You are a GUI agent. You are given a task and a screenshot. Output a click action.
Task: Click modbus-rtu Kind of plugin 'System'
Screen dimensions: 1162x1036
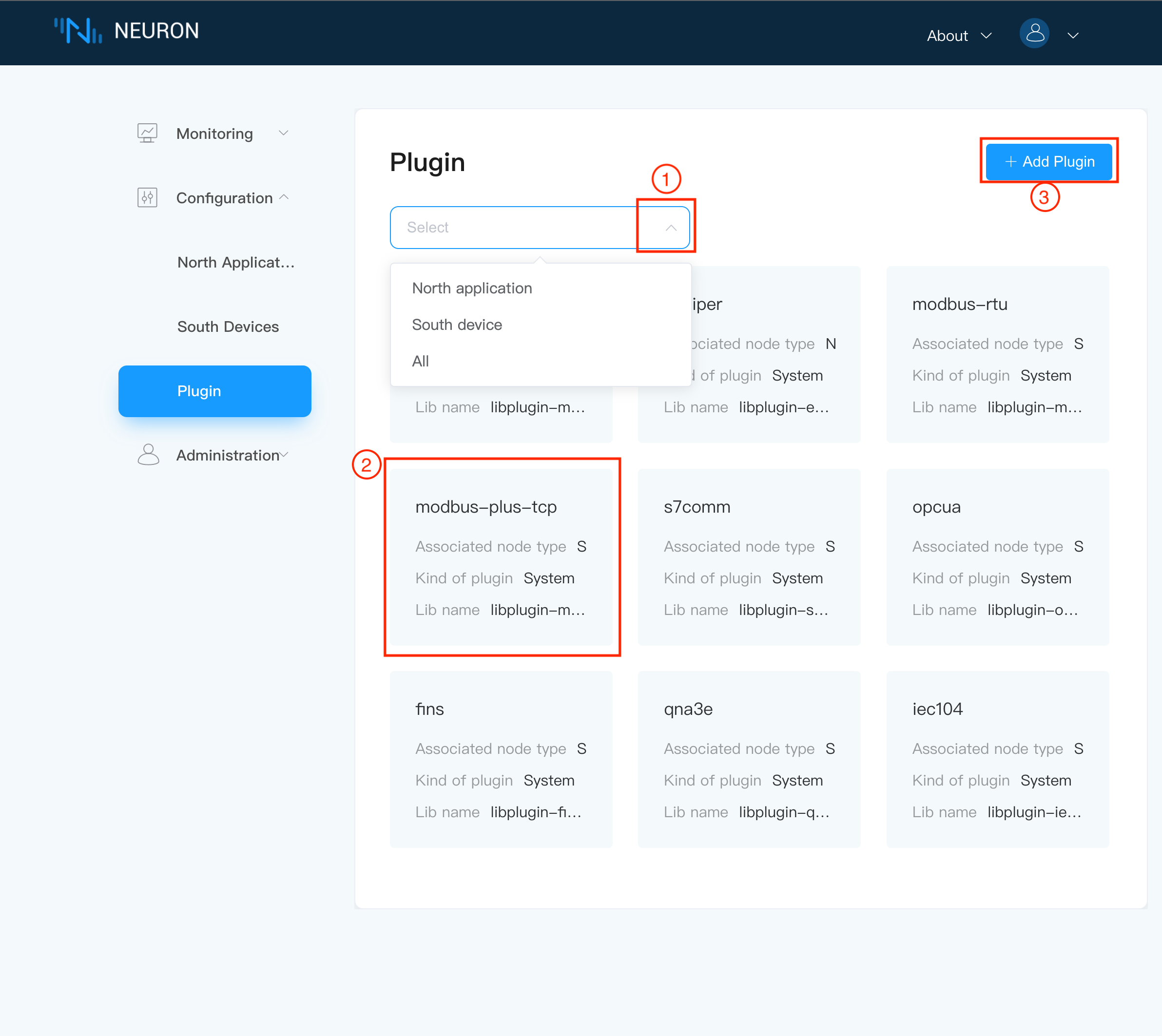click(x=1046, y=376)
